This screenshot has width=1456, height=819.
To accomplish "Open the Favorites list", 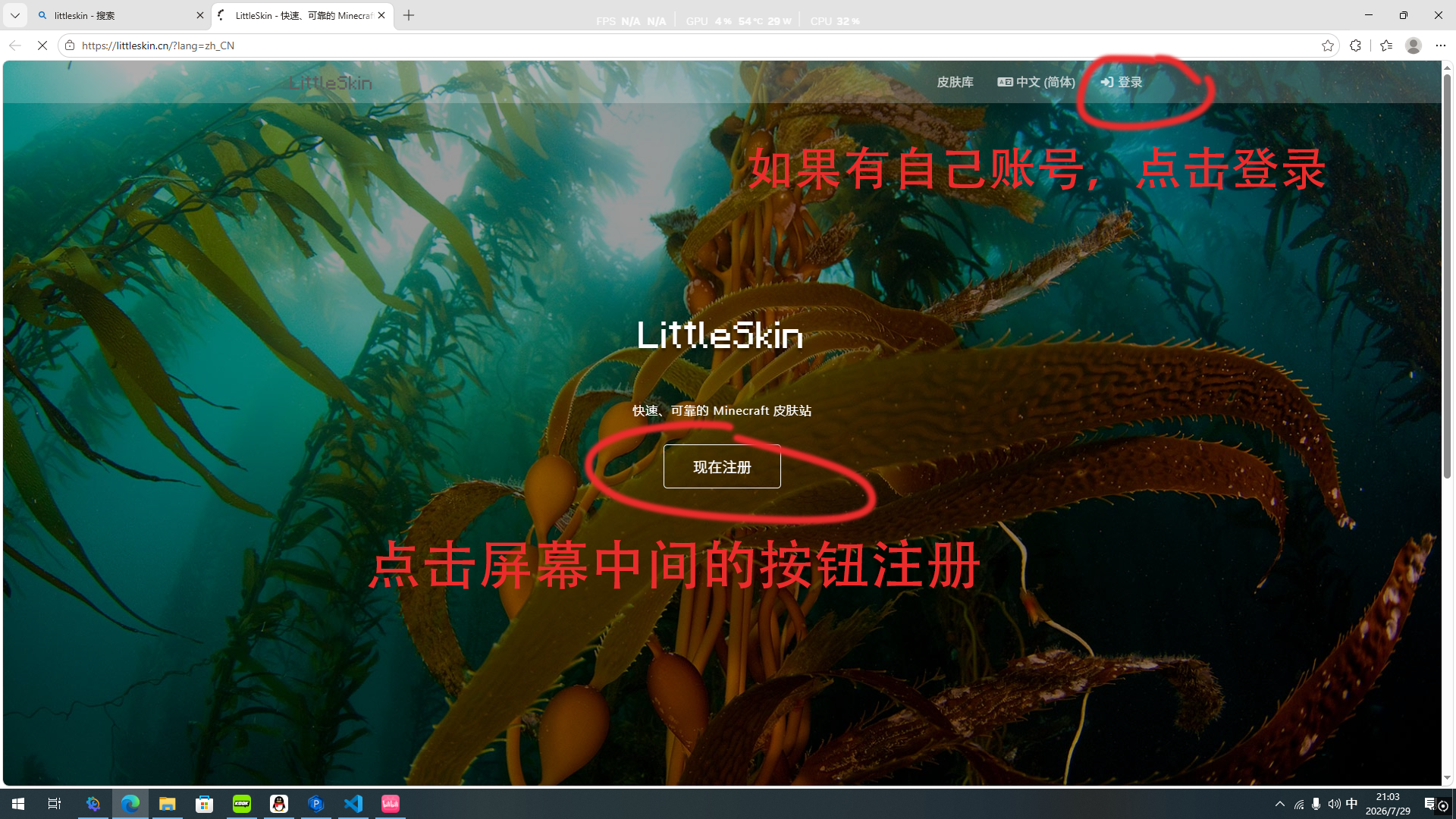I will pyautogui.click(x=1386, y=45).
